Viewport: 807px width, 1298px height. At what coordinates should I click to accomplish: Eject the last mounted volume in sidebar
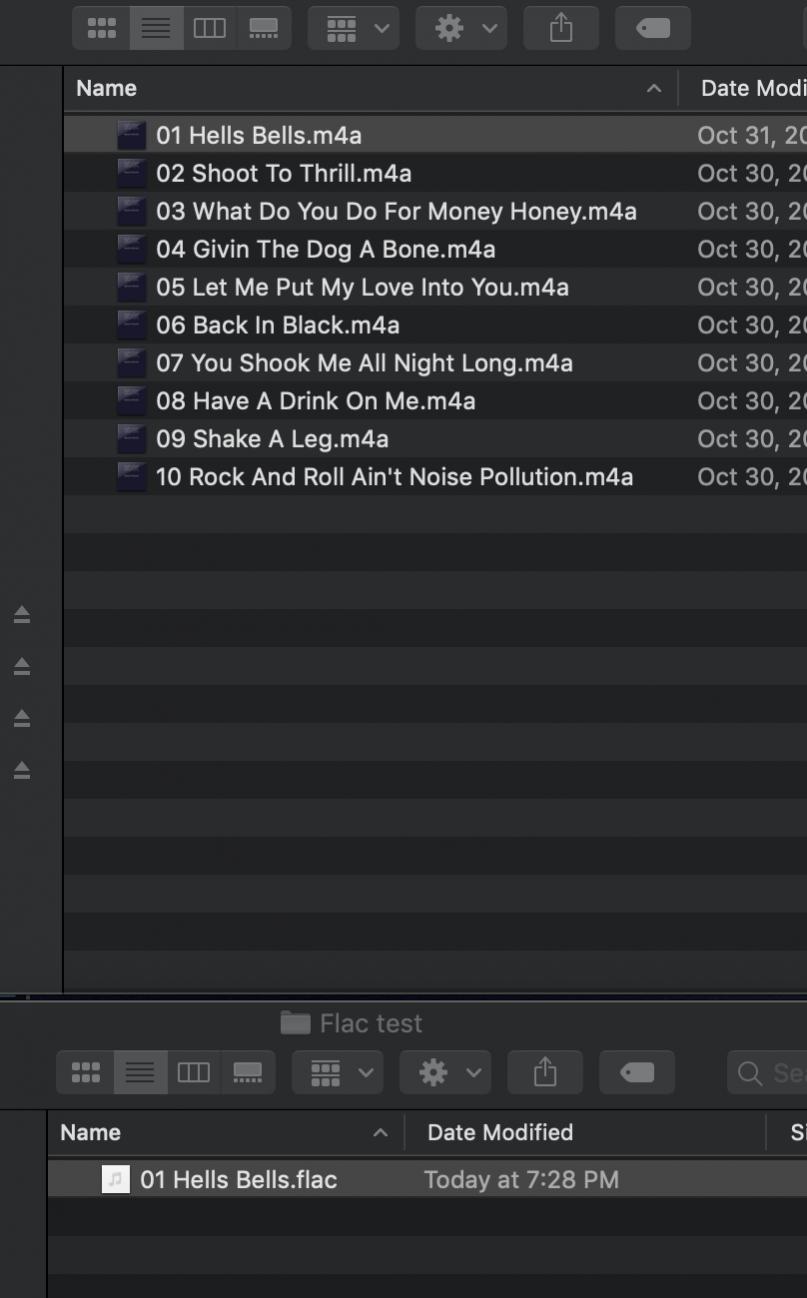[22, 770]
